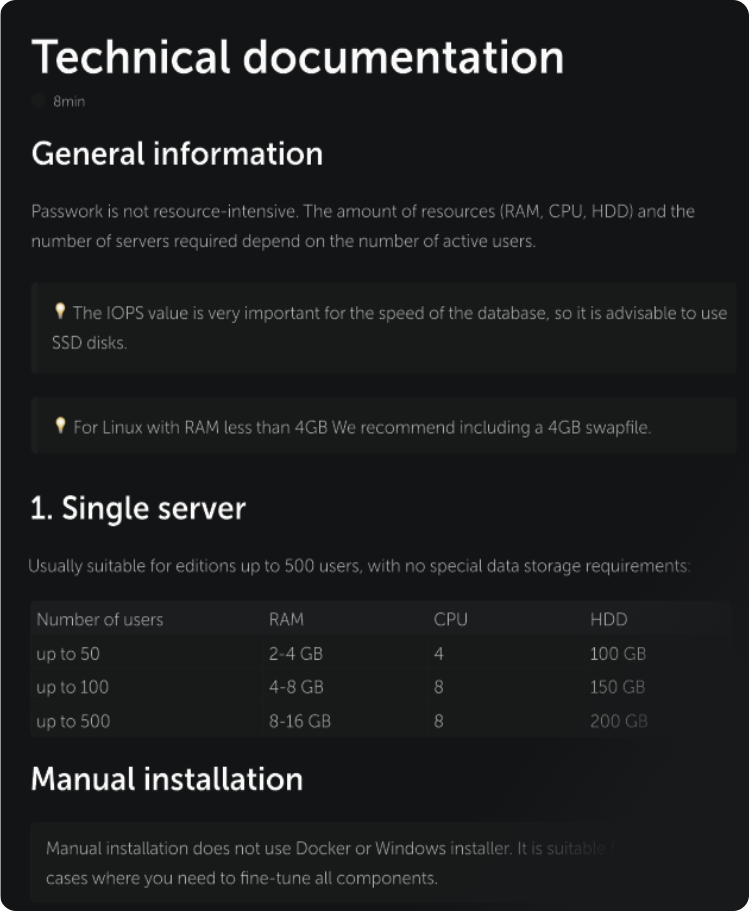
Task: Click the Technical documentation page title
Action: click(x=297, y=57)
